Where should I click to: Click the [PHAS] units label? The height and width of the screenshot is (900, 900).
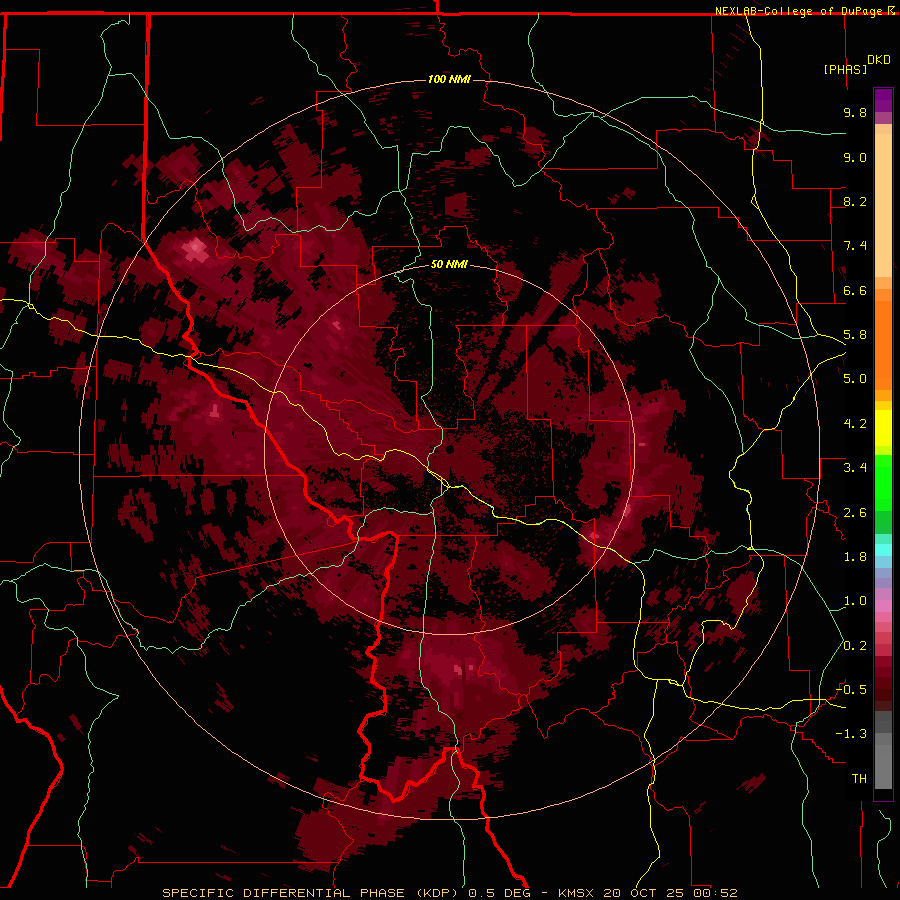[x=845, y=69]
